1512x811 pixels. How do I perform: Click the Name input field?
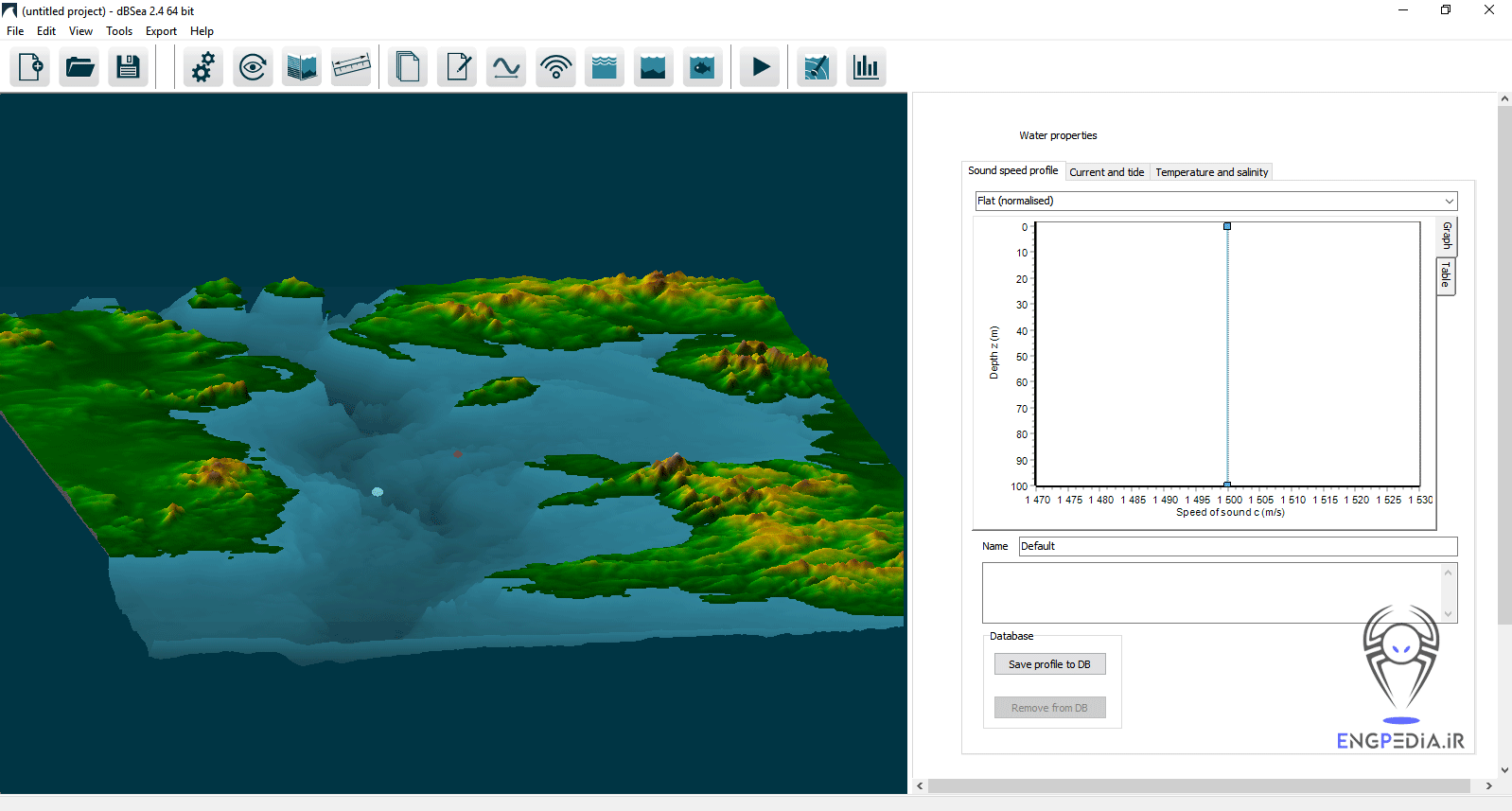pyautogui.click(x=1237, y=546)
